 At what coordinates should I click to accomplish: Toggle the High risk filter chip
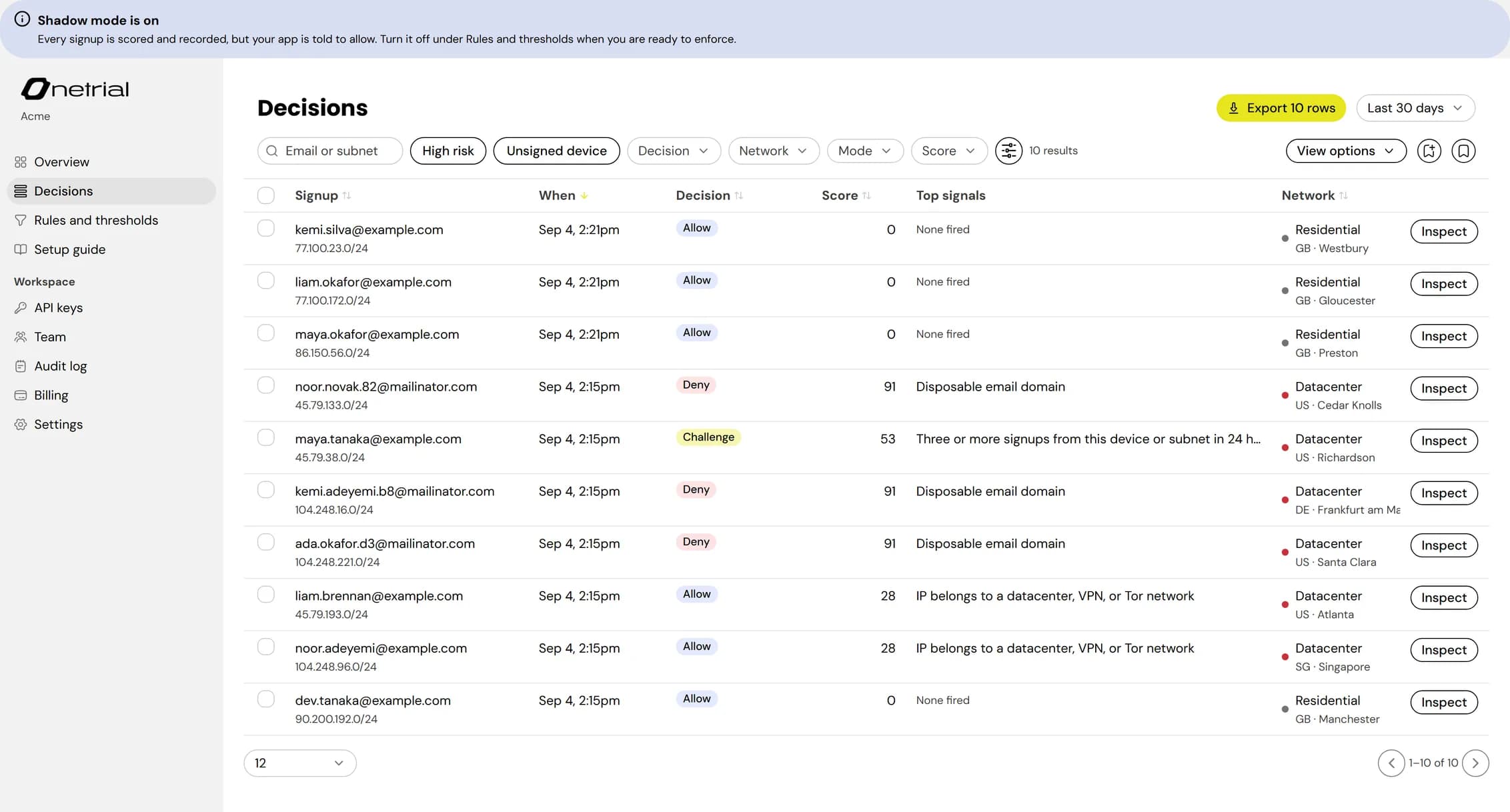point(448,151)
